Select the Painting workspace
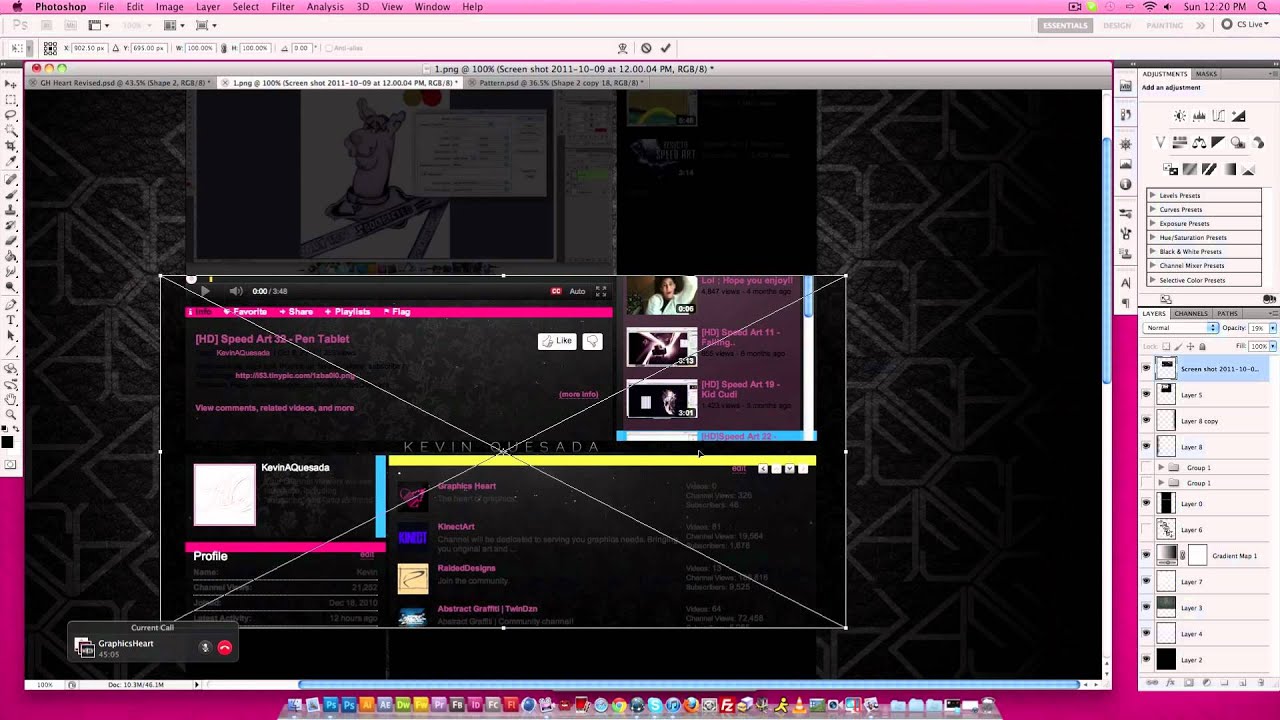 [1164, 25]
